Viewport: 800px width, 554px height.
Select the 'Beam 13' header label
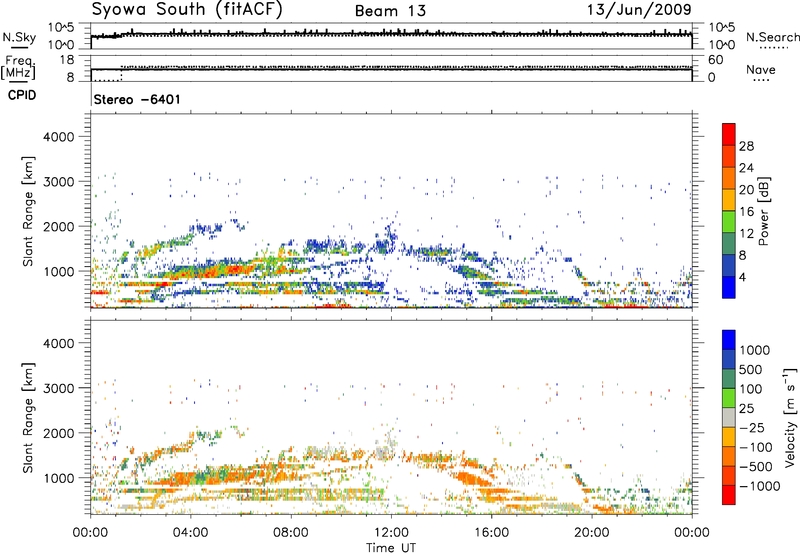pyautogui.click(x=390, y=11)
